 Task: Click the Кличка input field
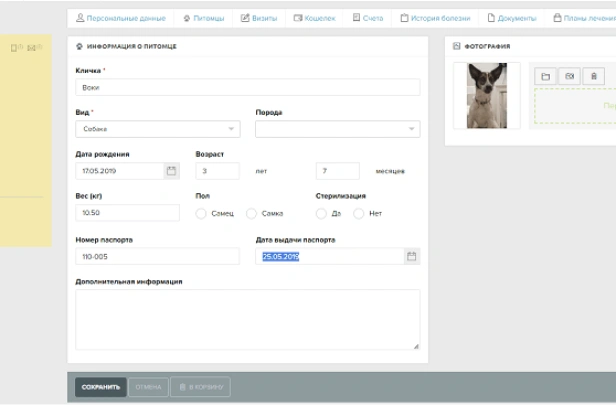(247, 87)
